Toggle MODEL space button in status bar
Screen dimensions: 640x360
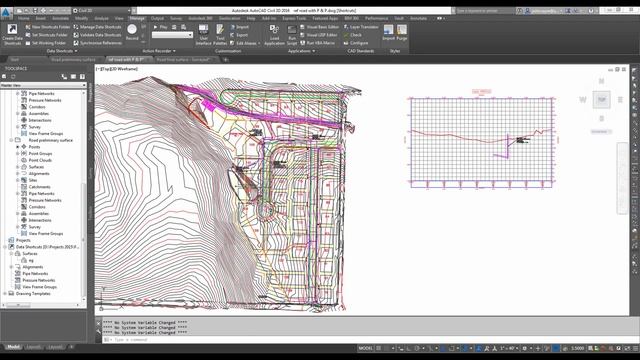tap(365, 348)
